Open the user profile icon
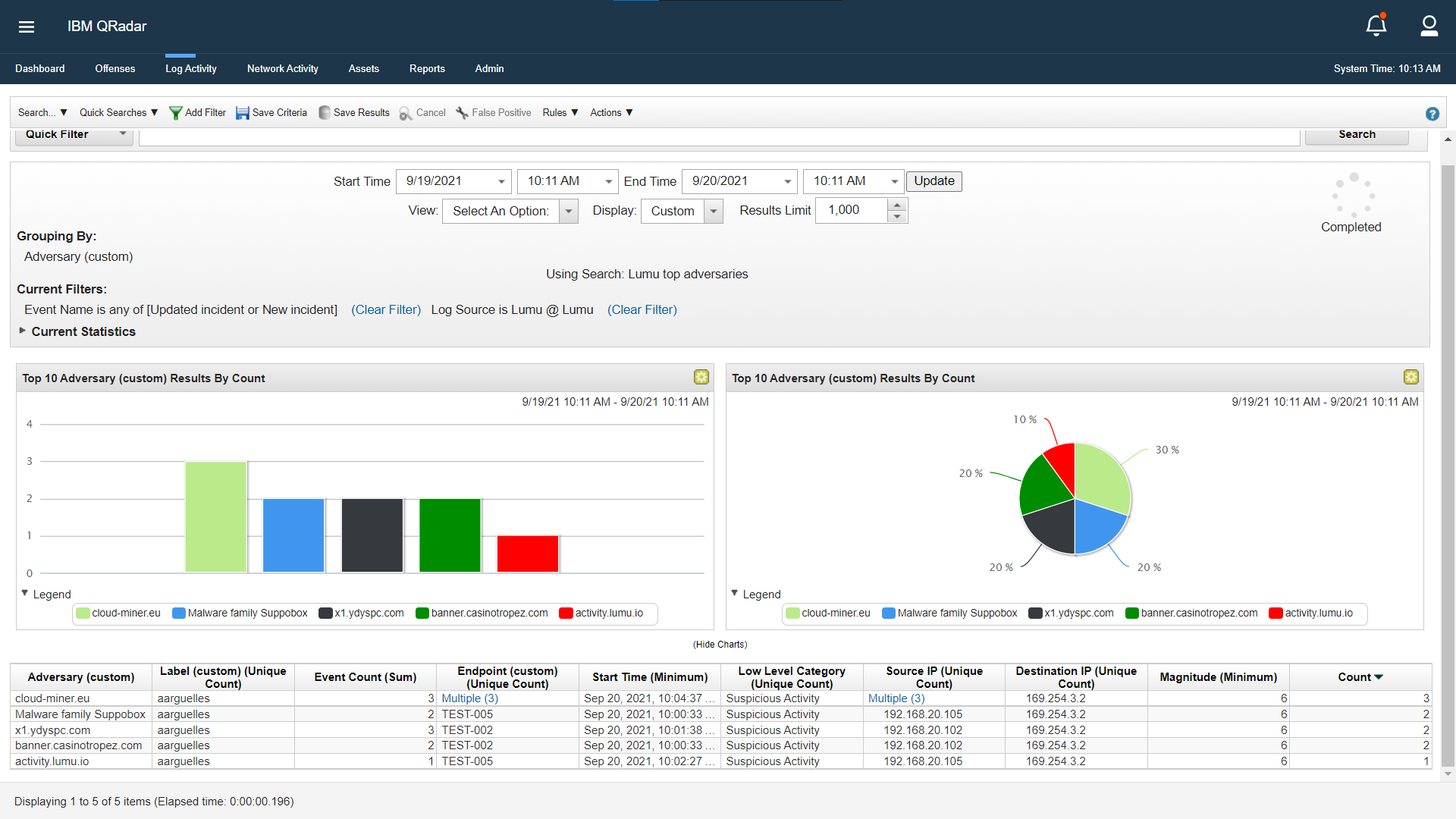 1429,26
